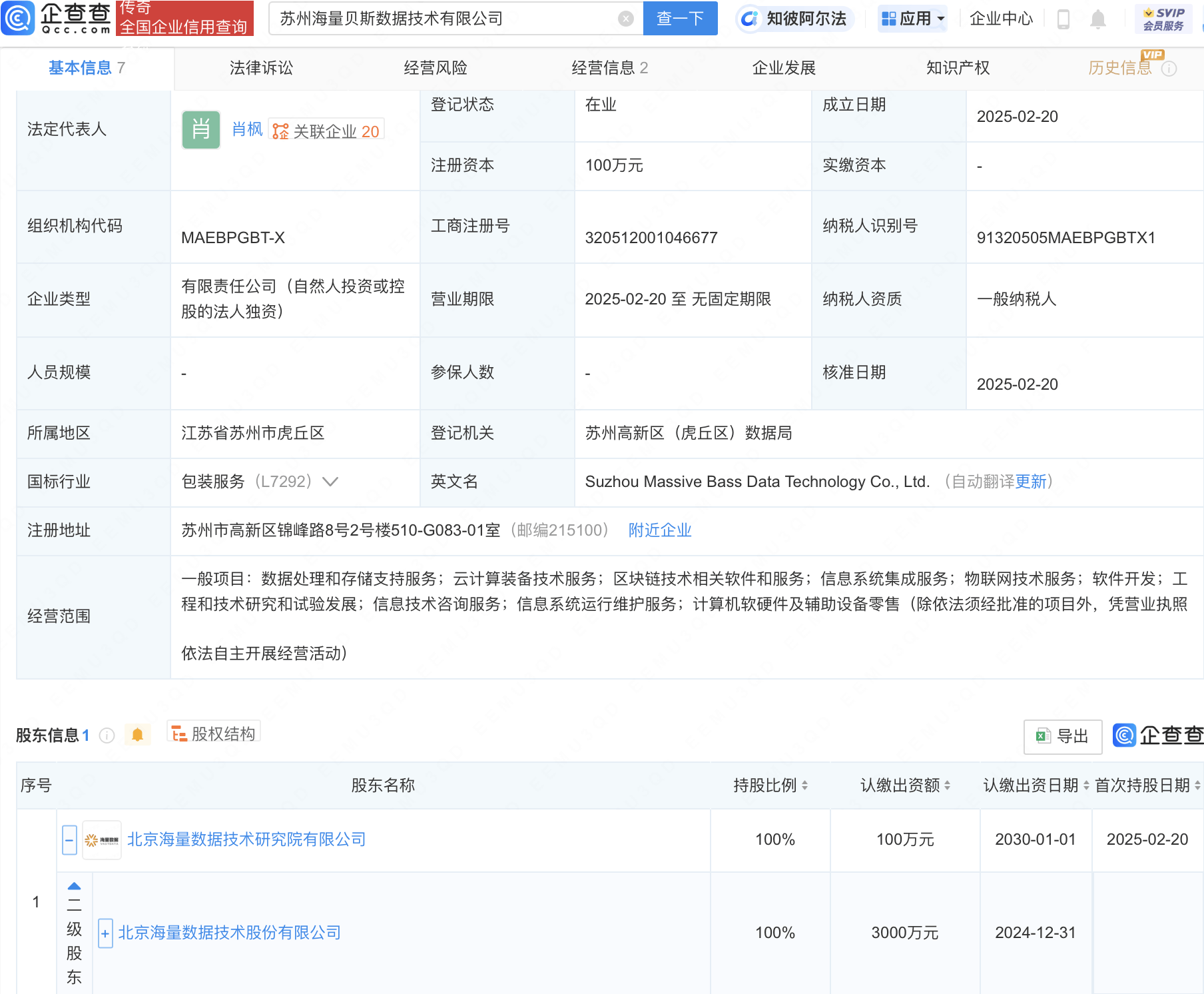Click the registered address text
1204x994 pixels.
pos(341,530)
